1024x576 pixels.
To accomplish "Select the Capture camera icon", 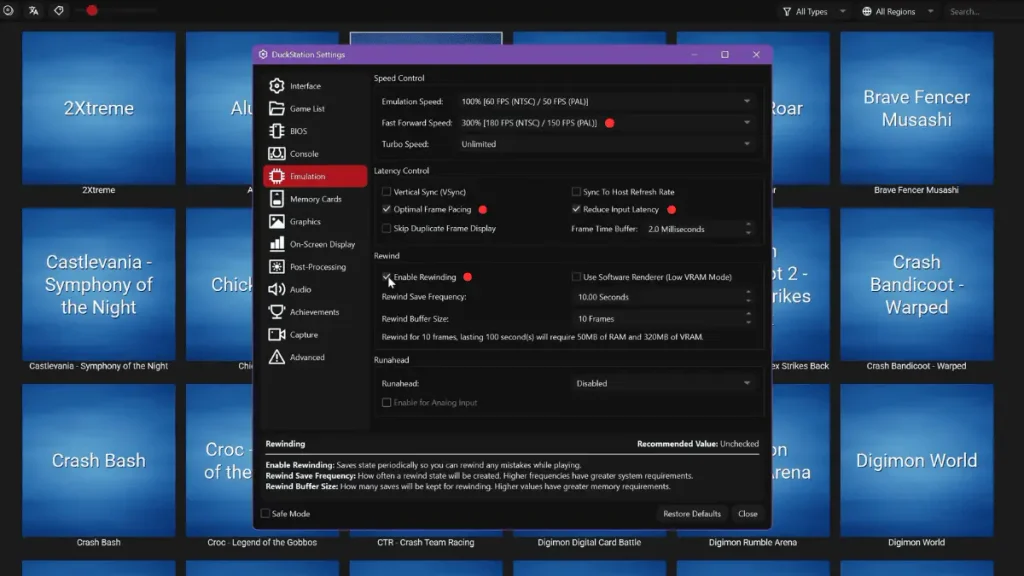I will (277, 334).
